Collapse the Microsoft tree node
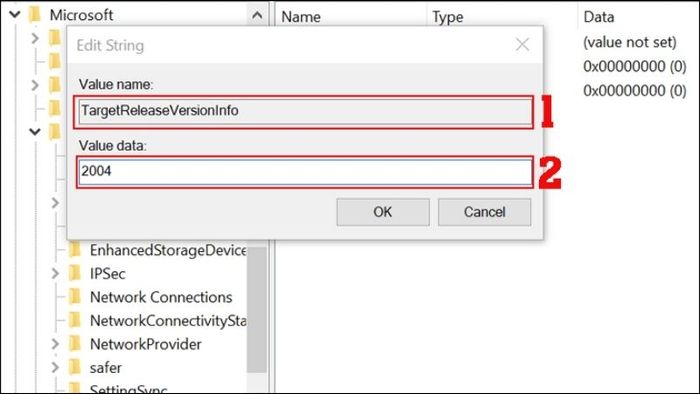This screenshot has width=700, height=394. [x=15, y=15]
